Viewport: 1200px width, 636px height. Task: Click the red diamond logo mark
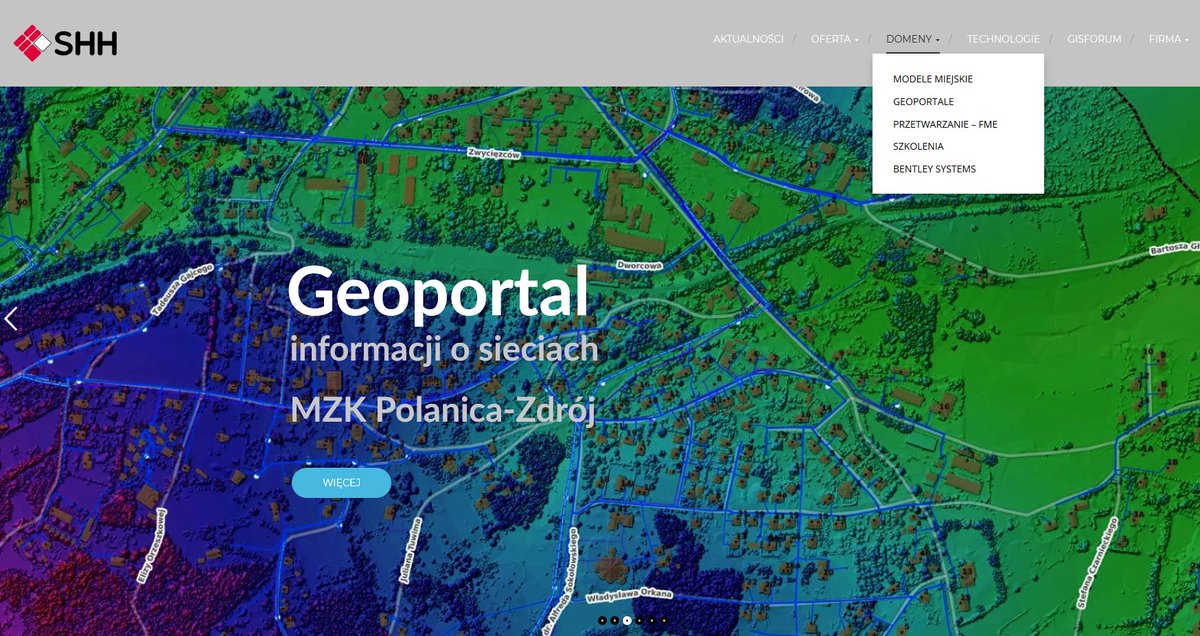33,42
